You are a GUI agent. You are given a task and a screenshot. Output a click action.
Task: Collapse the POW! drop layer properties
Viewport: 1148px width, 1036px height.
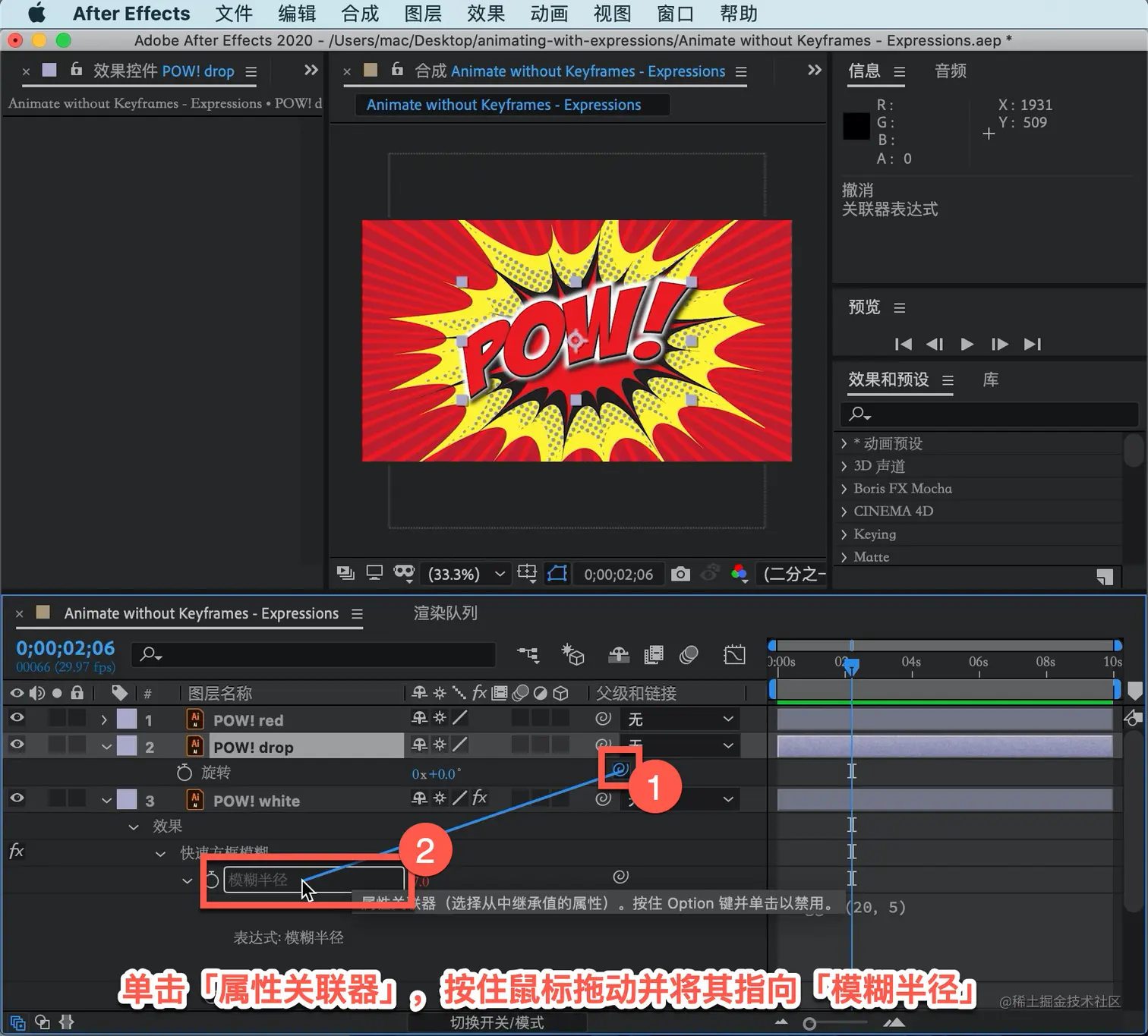coord(106,747)
